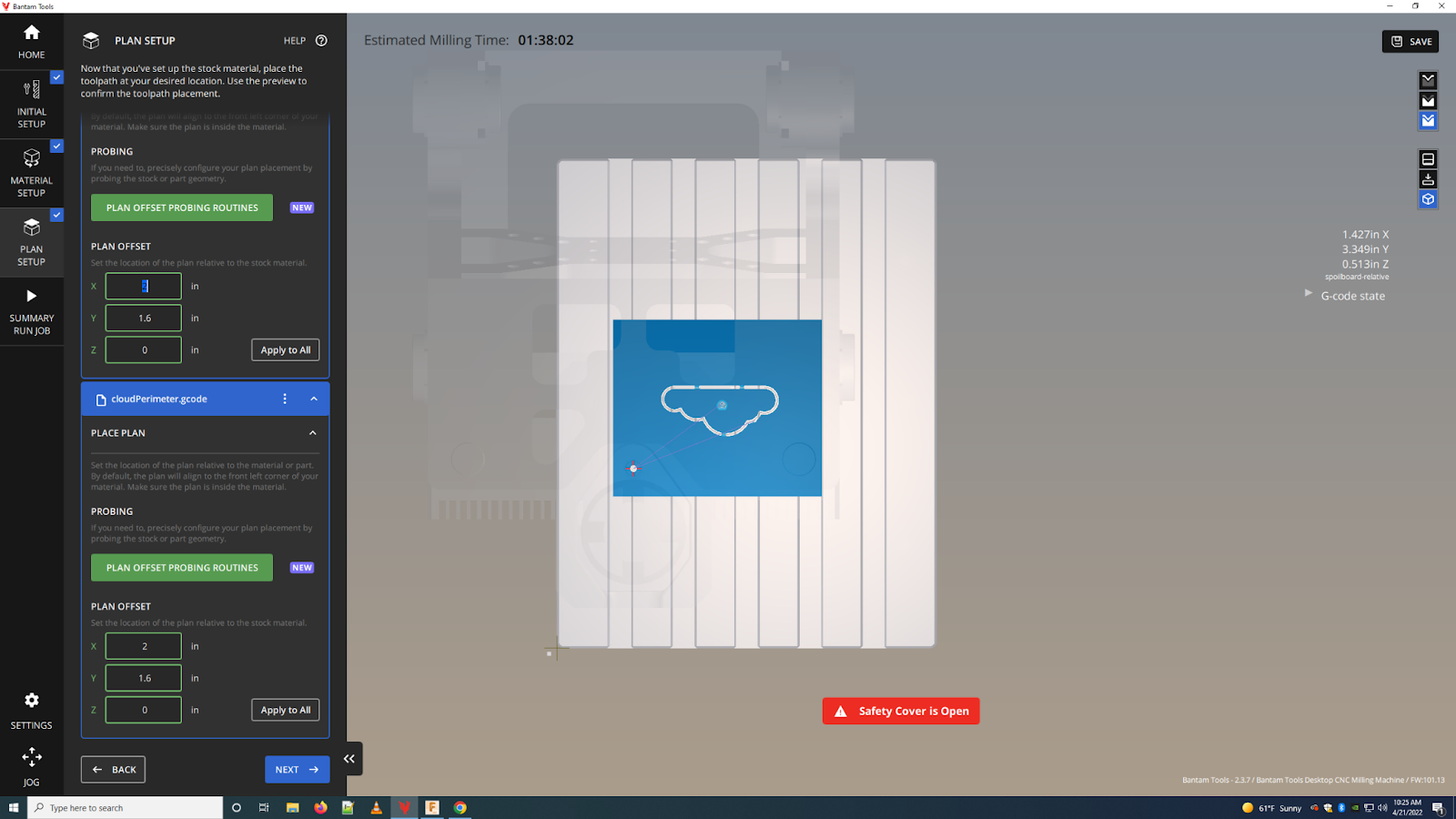Screen dimensions: 1456x819
Task: Collapse the cloudPerimeter.gcode file section
Action: pos(314,399)
